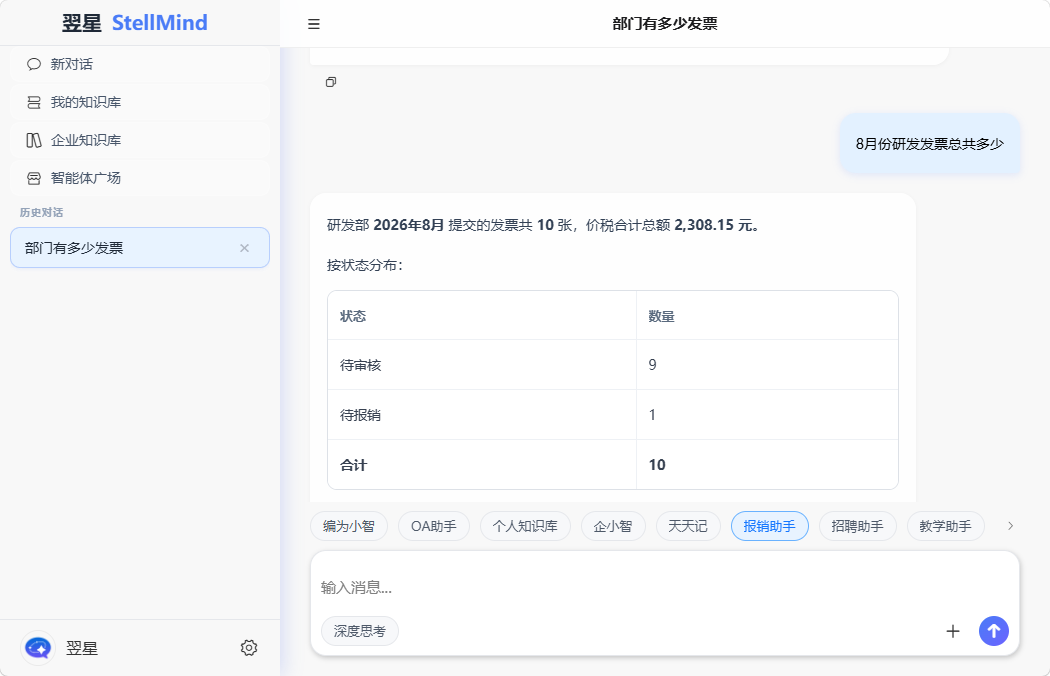Click the 历史对话 section label
This screenshot has width=1050, height=676.
click(42, 212)
